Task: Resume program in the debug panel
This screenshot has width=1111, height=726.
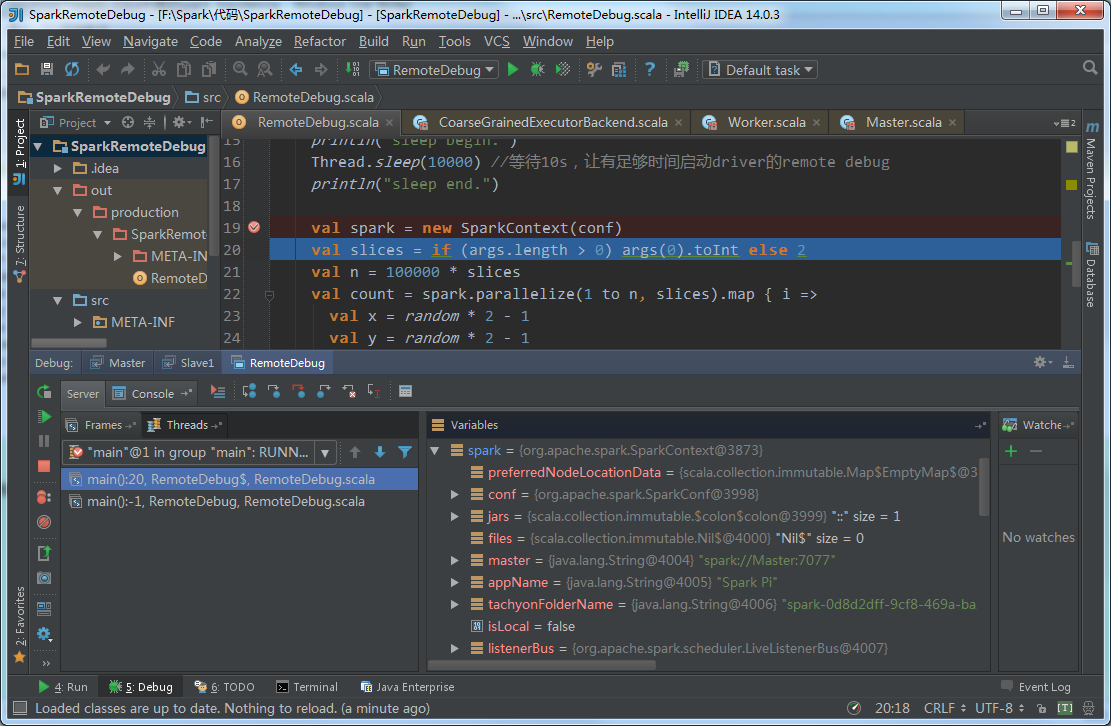Action: tap(44, 416)
